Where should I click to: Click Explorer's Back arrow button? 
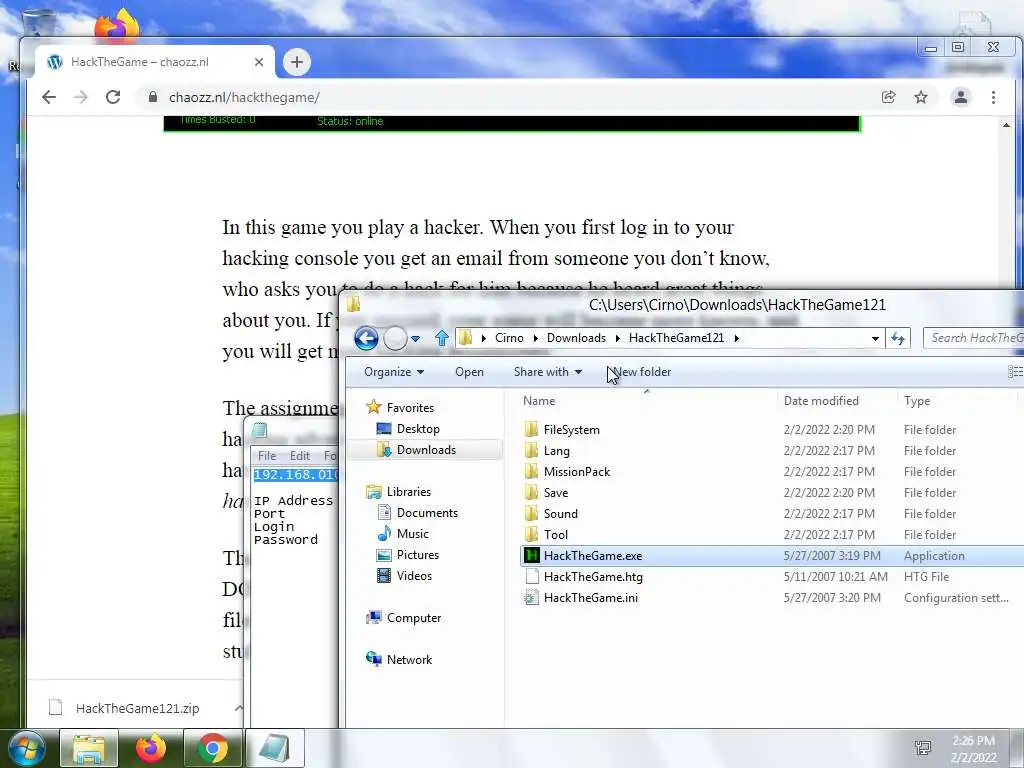pos(366,338)
